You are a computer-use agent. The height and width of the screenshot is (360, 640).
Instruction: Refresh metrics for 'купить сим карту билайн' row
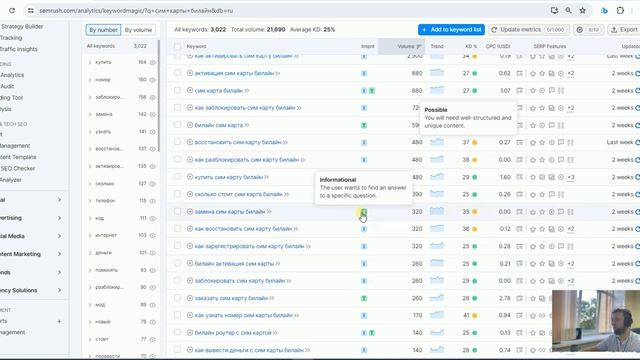637,177
